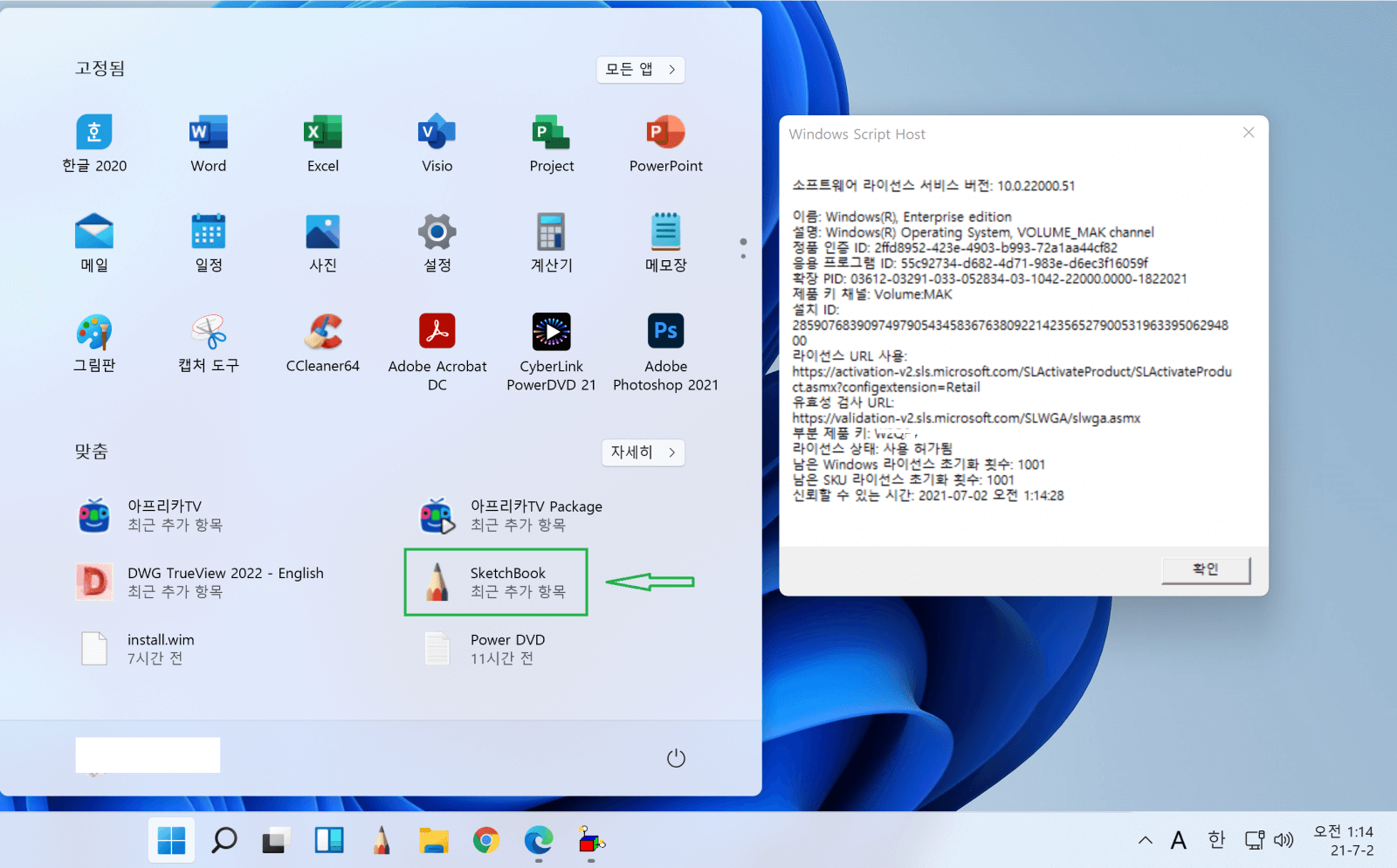Open the 일정 calendar app
The width and height of the screenshot is (1397, 868).
coord(209,244)
